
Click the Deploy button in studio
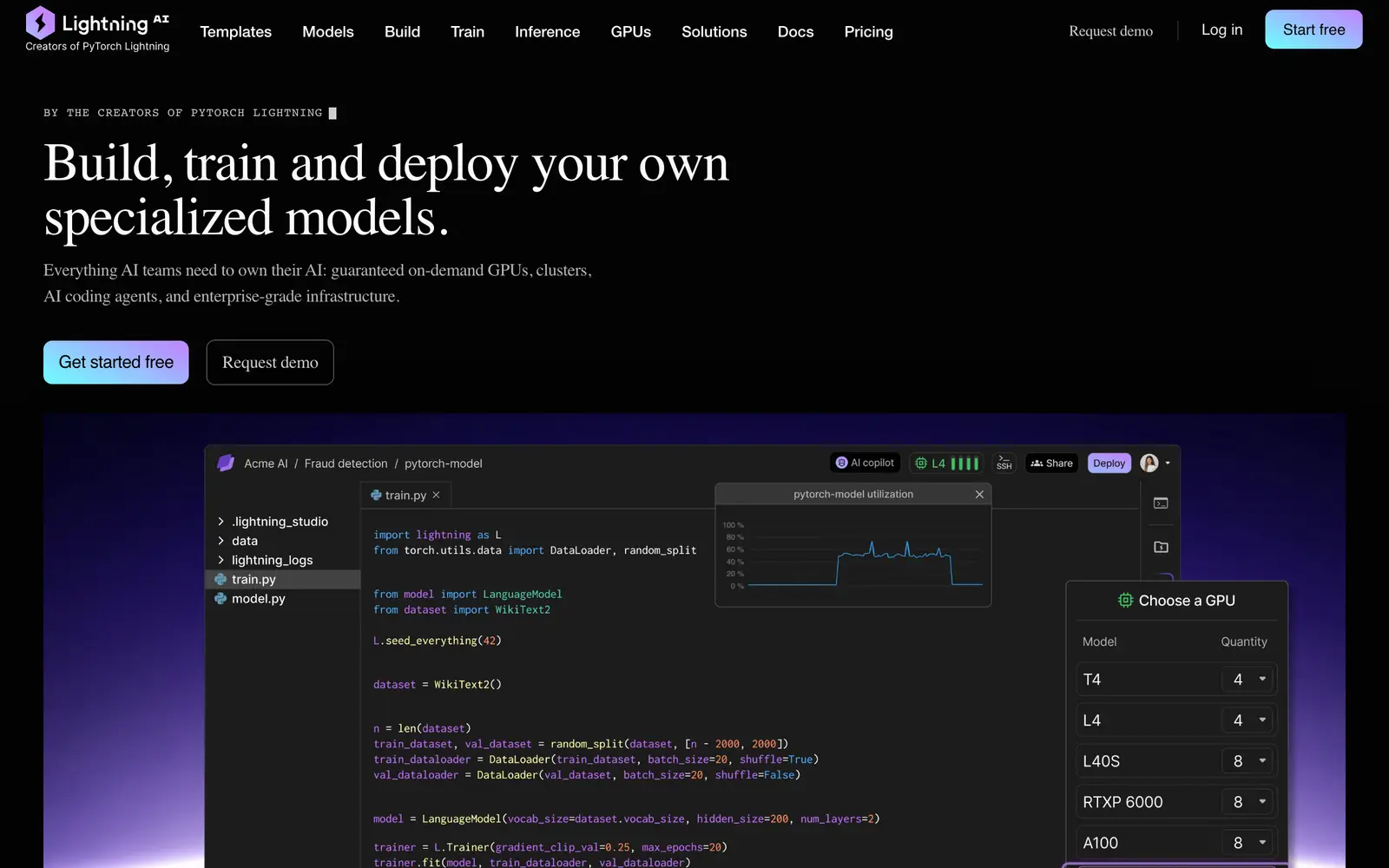coord(1109,464)
